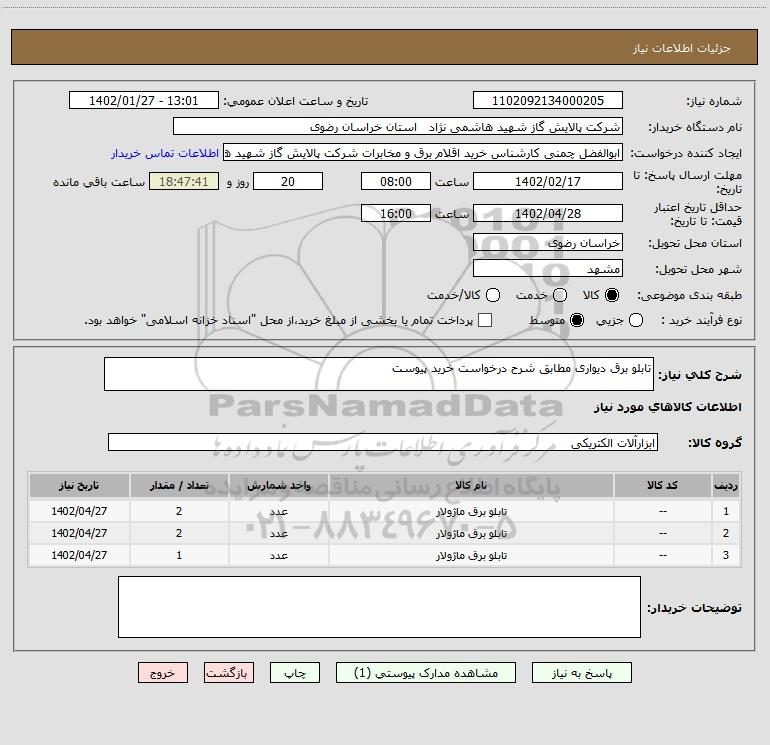Select the خدمت radio button
The height and width of the screenshot is (745, 770).
[560, 295]
